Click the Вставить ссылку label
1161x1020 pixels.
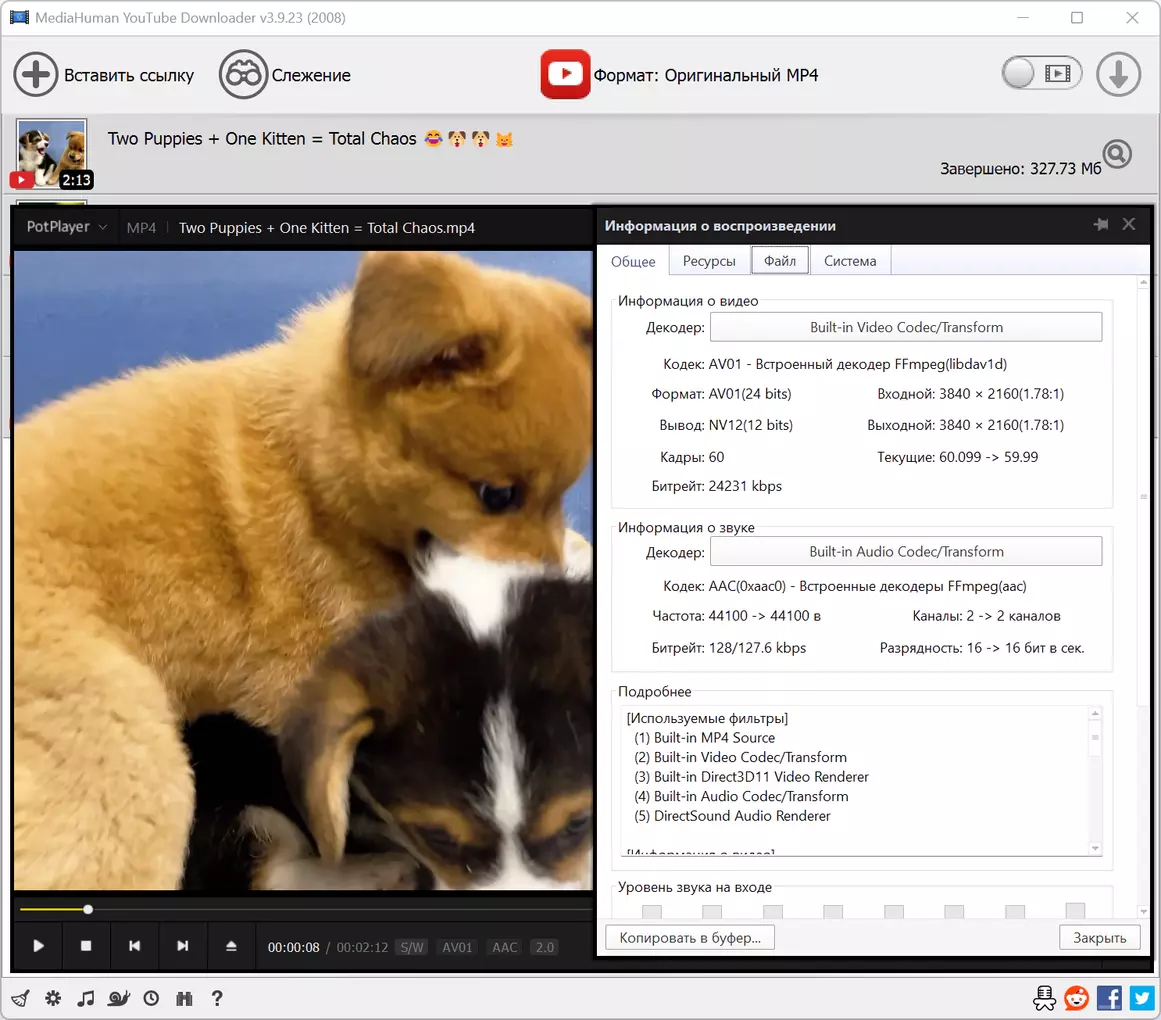click(129, 76)
